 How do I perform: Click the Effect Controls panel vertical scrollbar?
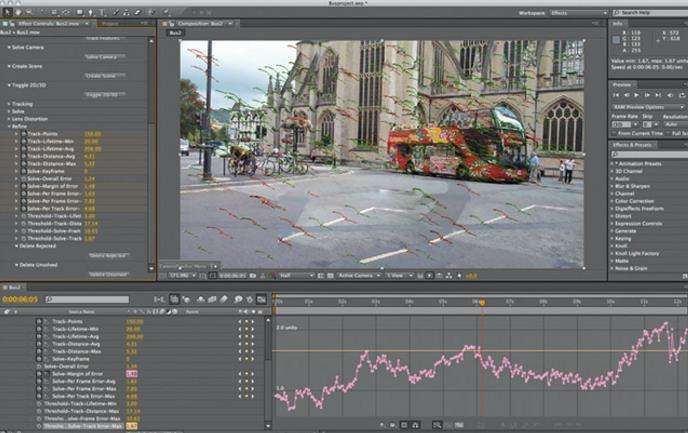151,154
